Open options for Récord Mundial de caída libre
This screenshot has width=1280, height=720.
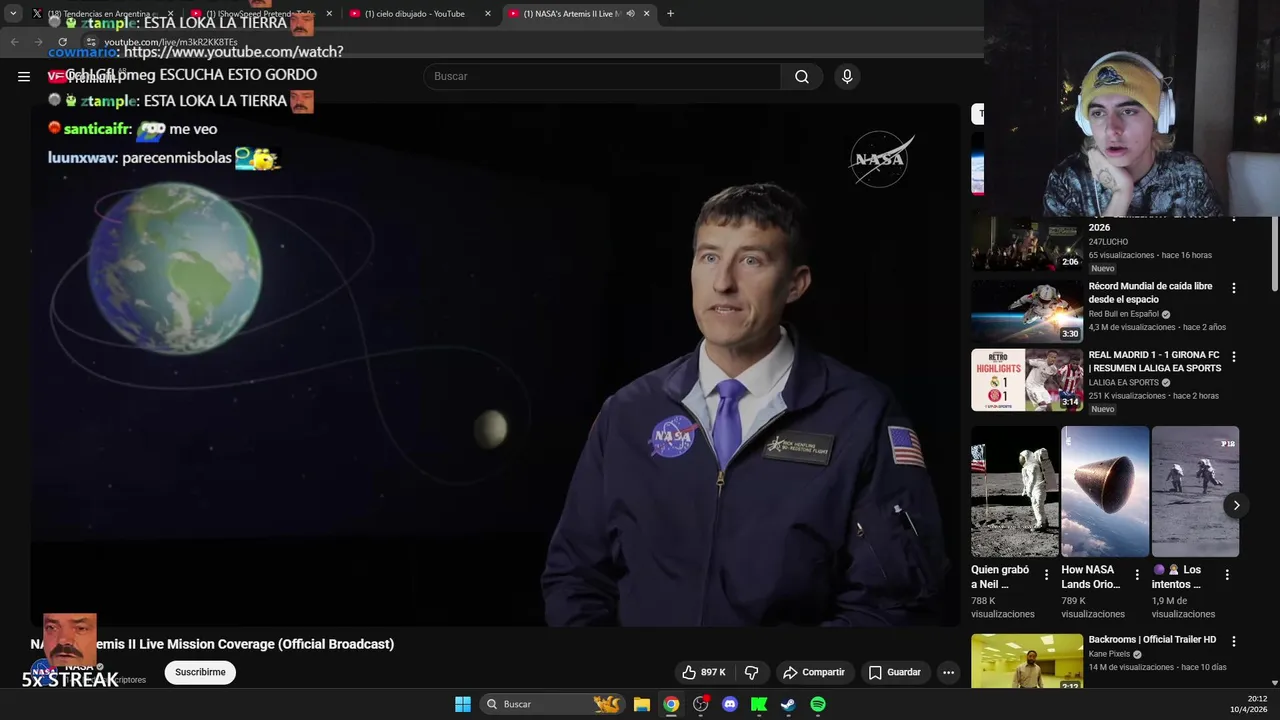tap(1234, 288)
